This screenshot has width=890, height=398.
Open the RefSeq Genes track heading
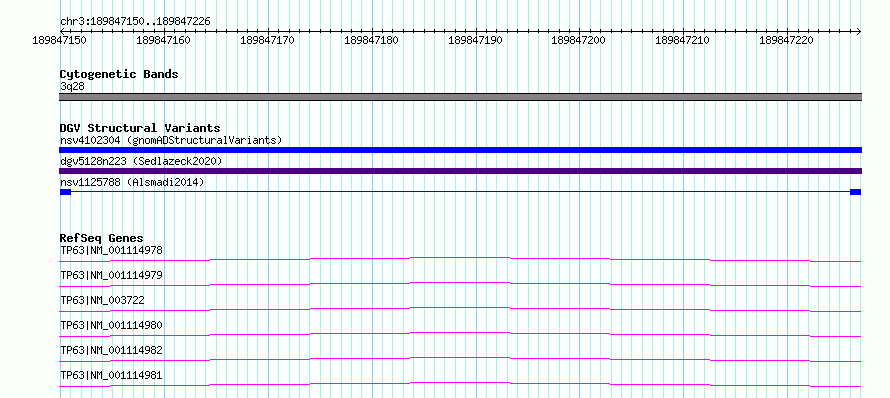click(x=102, y=238)
